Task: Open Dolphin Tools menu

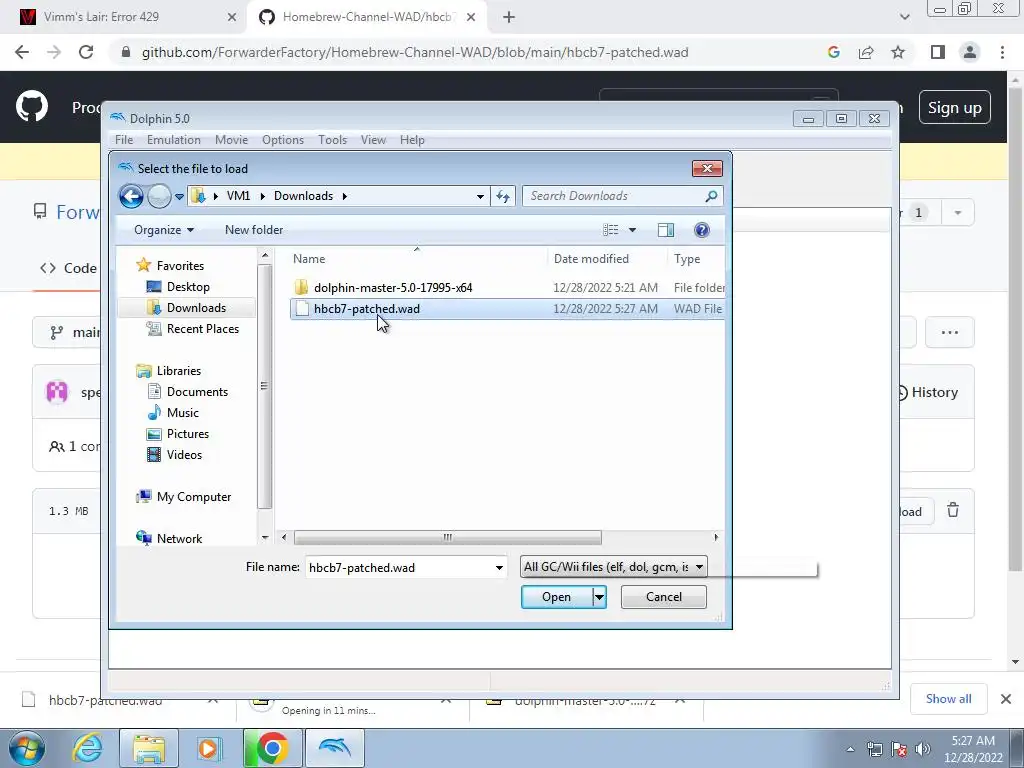Action: click(332, 140)
